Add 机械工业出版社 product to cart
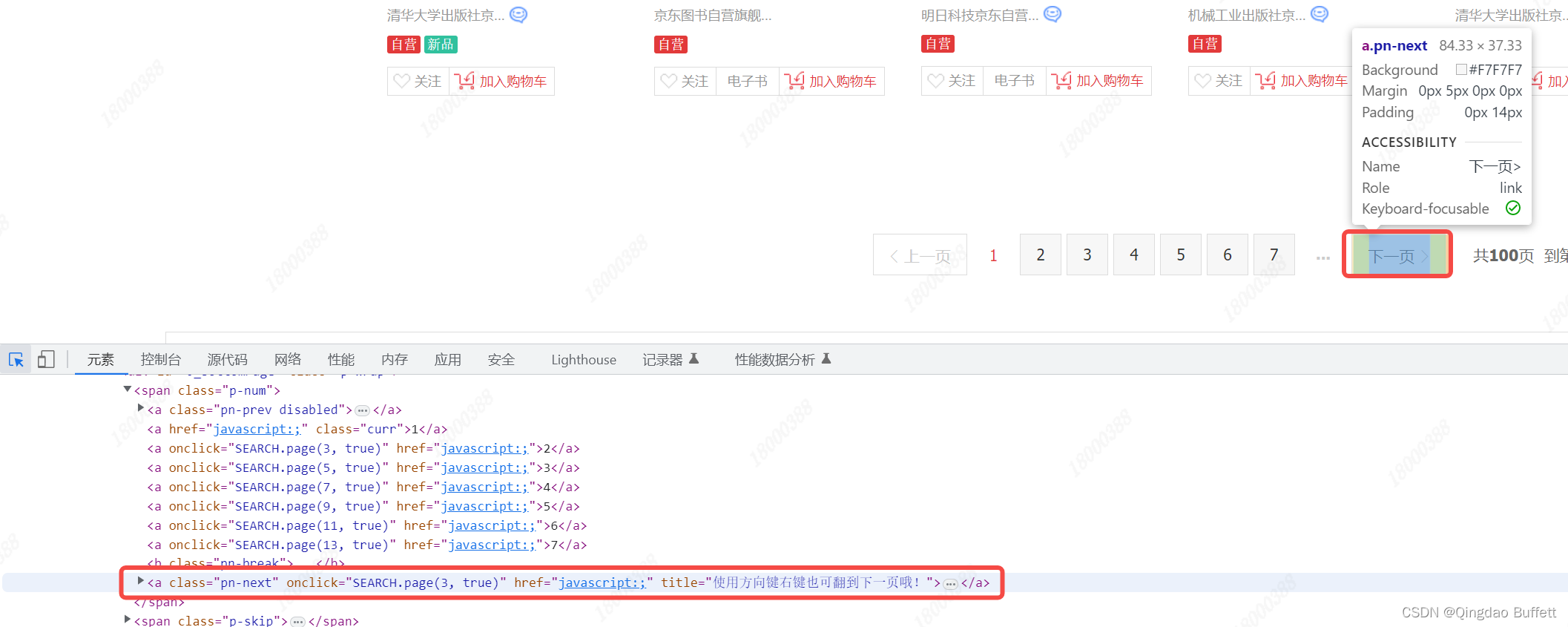This screenshot has width=1568, height=627. pos(1302,81)
